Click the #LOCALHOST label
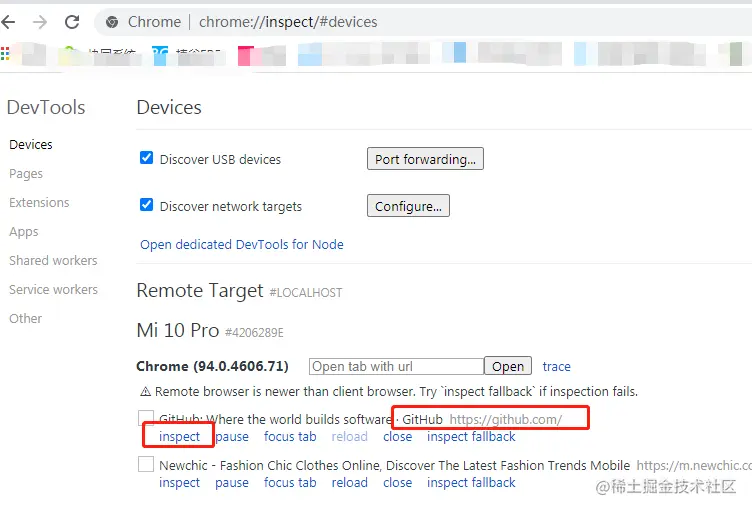Image resolution: width=752 pixels, height=511 pixels. pyautogui.click(x=306, y=293)
